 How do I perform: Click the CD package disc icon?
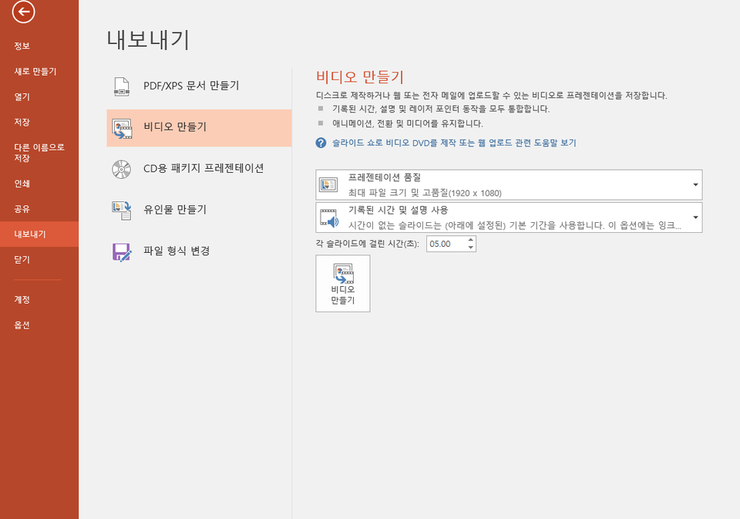[x=121, y=169]
